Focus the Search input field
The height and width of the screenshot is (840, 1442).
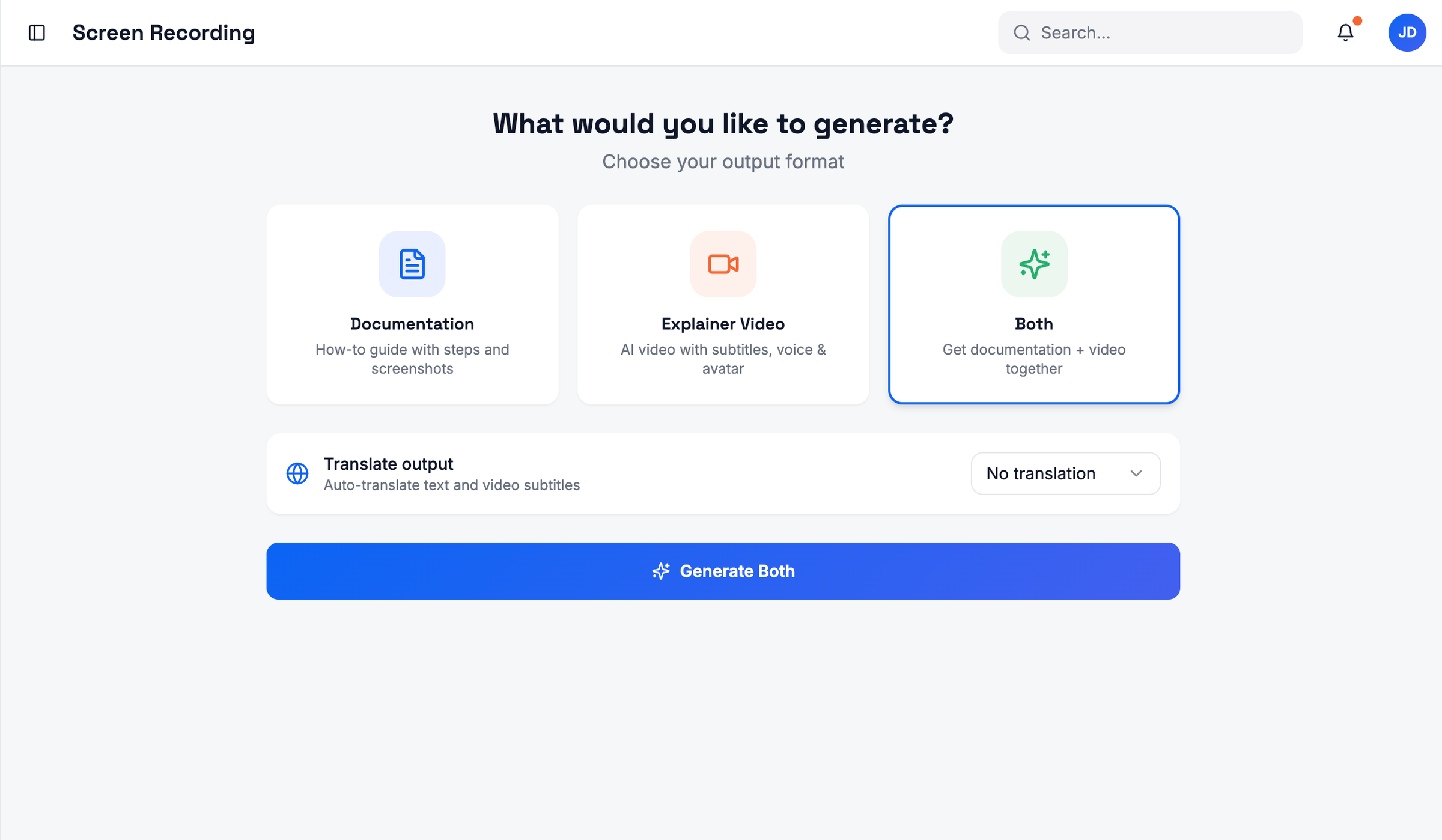pos(1150,32)
